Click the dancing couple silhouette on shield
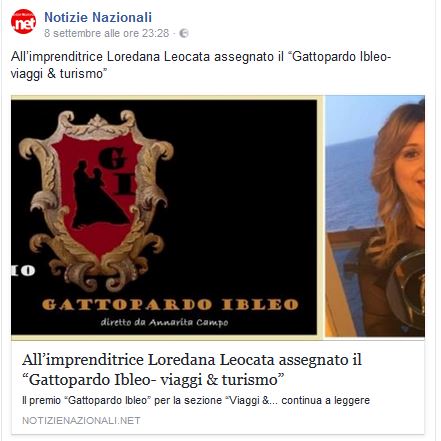The height and width of the screenshot is (441, 441). 97,196
